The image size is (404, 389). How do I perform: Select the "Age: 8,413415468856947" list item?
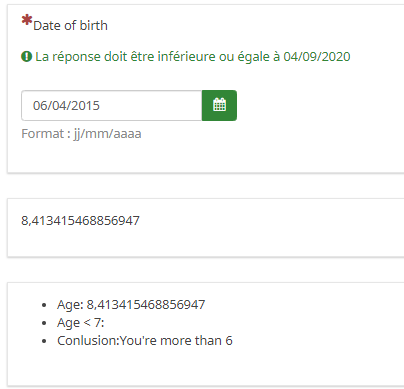click(131, 305)
